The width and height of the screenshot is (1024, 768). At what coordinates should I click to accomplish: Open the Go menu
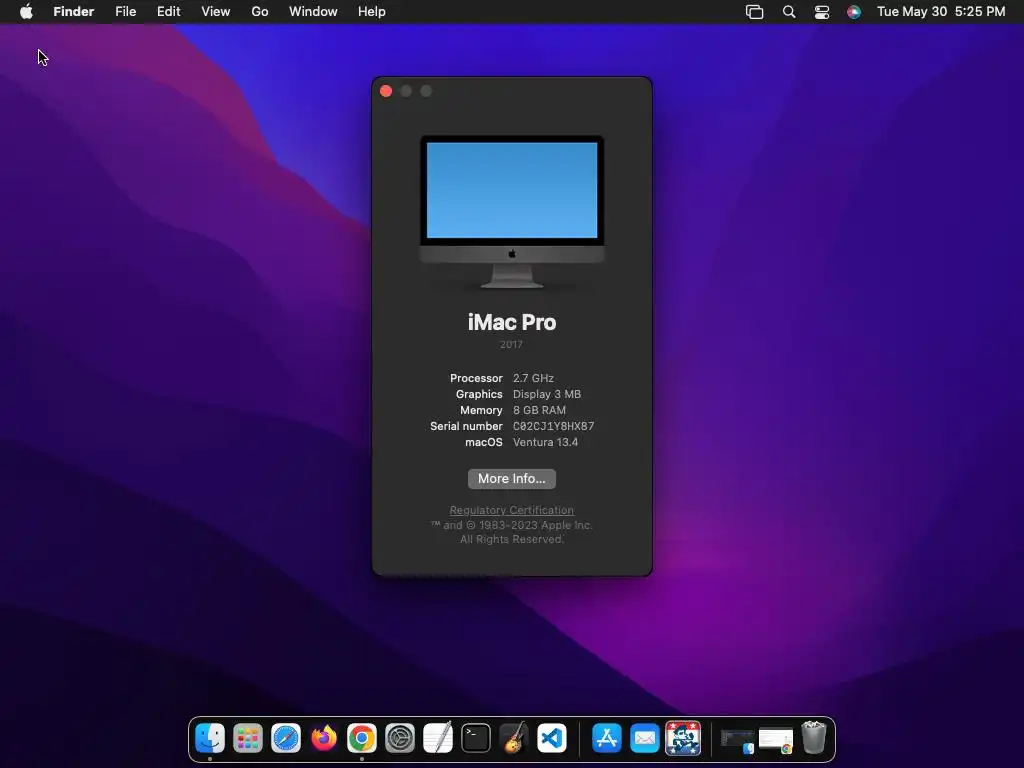tap(260, 12)
